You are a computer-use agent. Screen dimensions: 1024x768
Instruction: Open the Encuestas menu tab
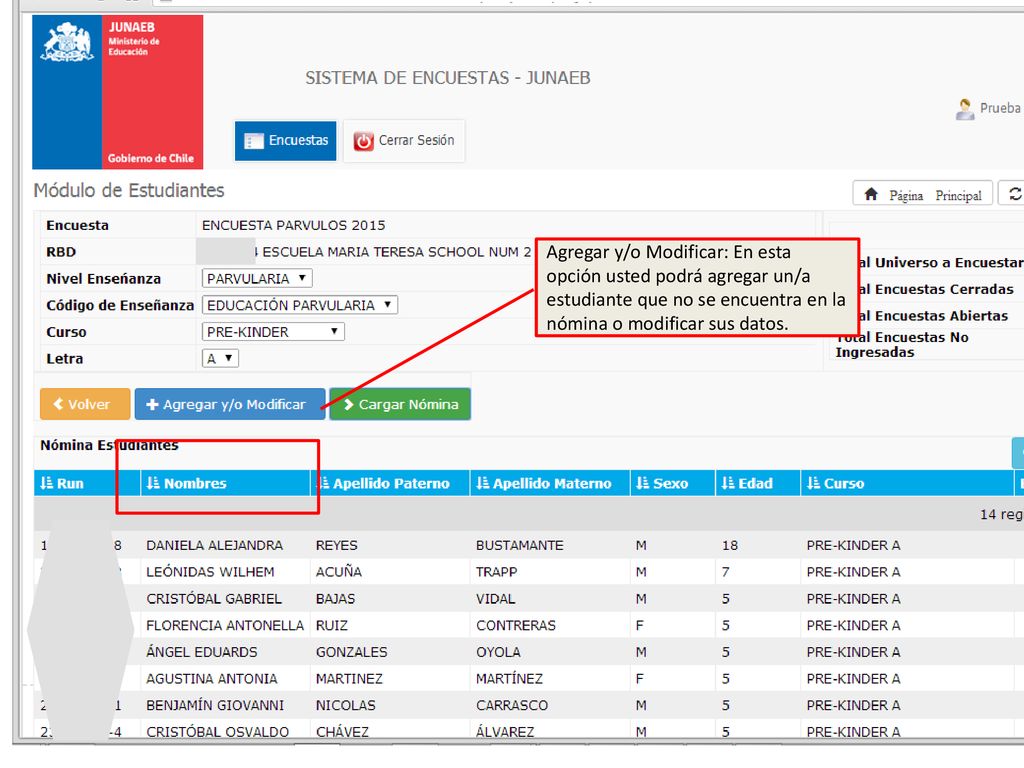click(x=285, y=140)
